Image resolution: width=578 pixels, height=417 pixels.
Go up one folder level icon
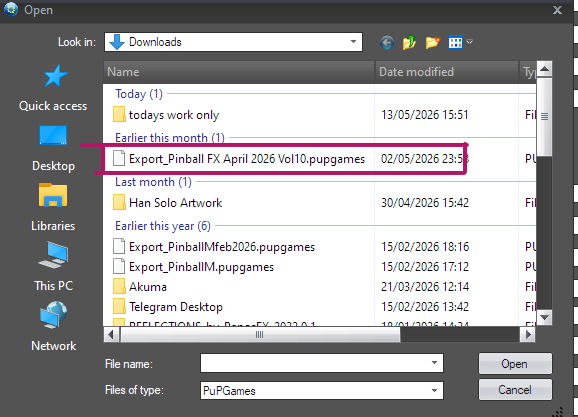pos(409,42)
